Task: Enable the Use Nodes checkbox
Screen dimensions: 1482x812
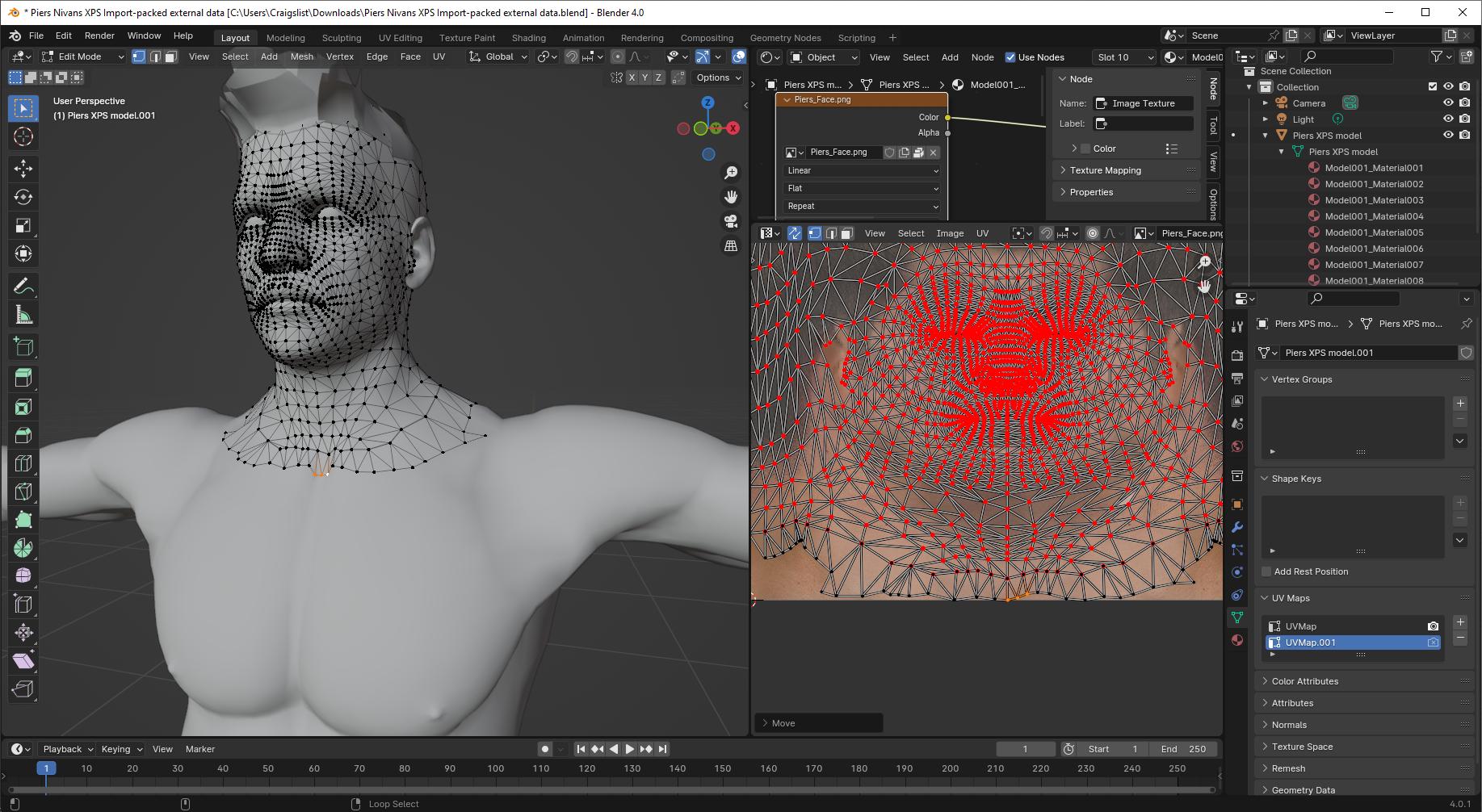Action: click(x=1010, y=57)
